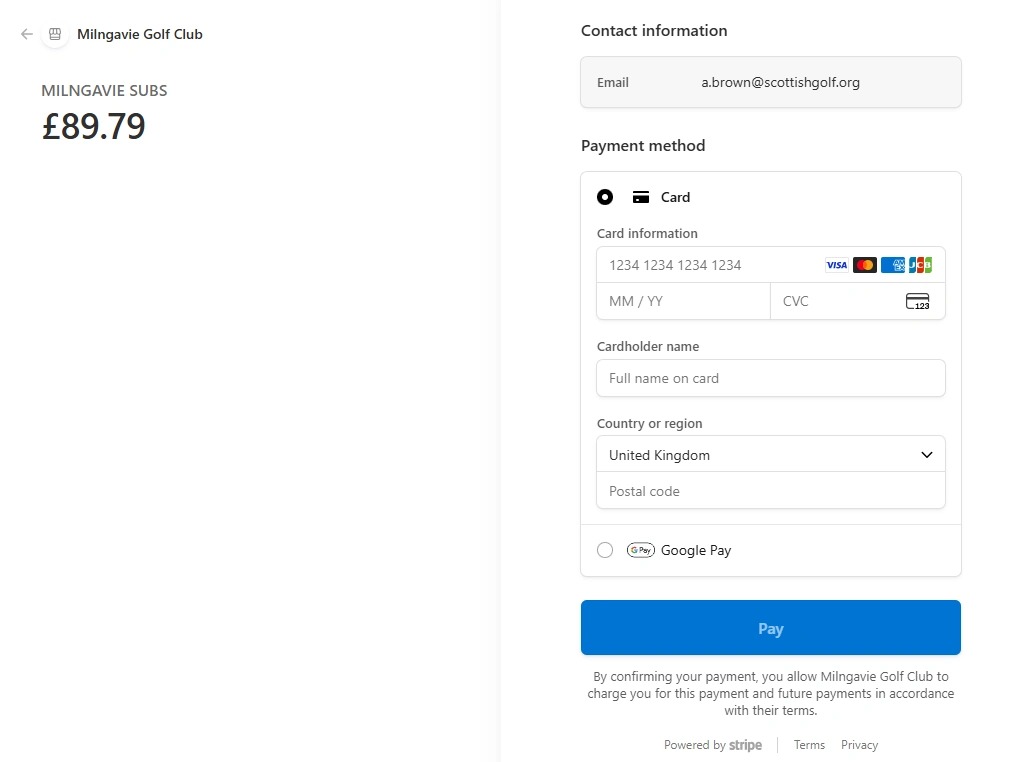
Task: Open the Privacy link
Action: coord(859,745)
